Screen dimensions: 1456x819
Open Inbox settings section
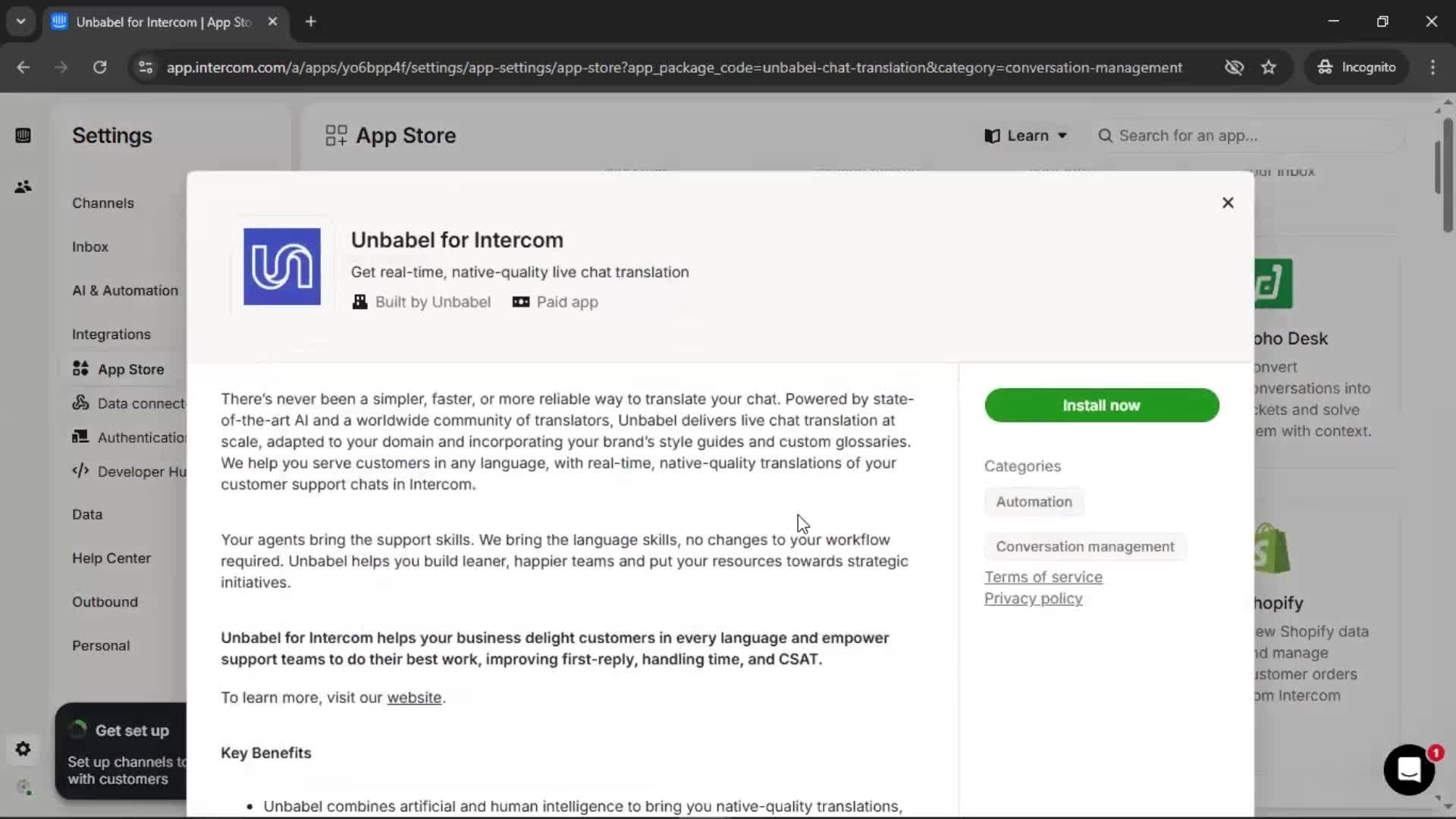pyautogui.click(x=90, y=247)
